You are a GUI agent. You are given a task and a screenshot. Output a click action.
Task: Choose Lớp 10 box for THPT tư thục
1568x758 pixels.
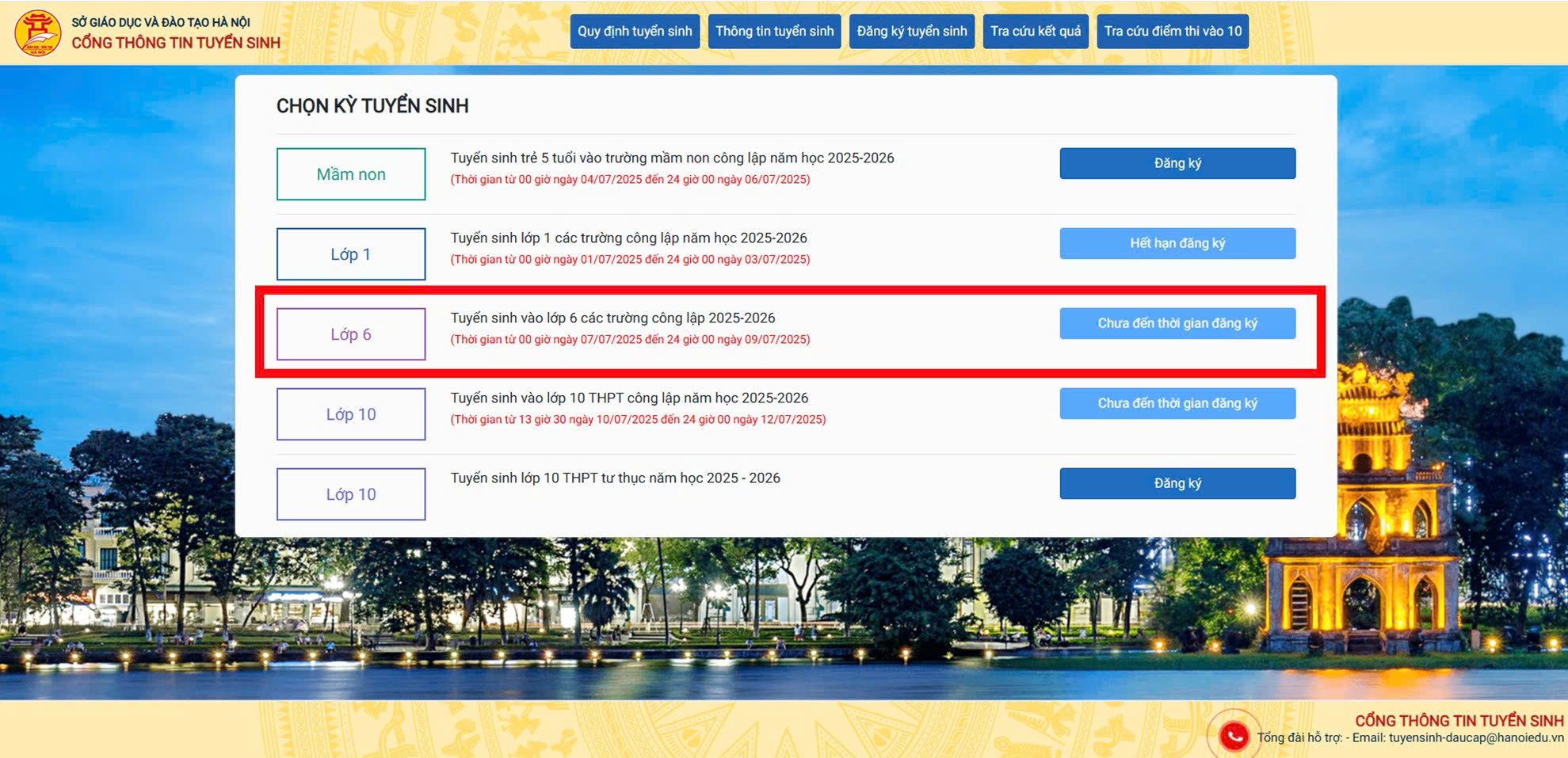tap(351, 494)
